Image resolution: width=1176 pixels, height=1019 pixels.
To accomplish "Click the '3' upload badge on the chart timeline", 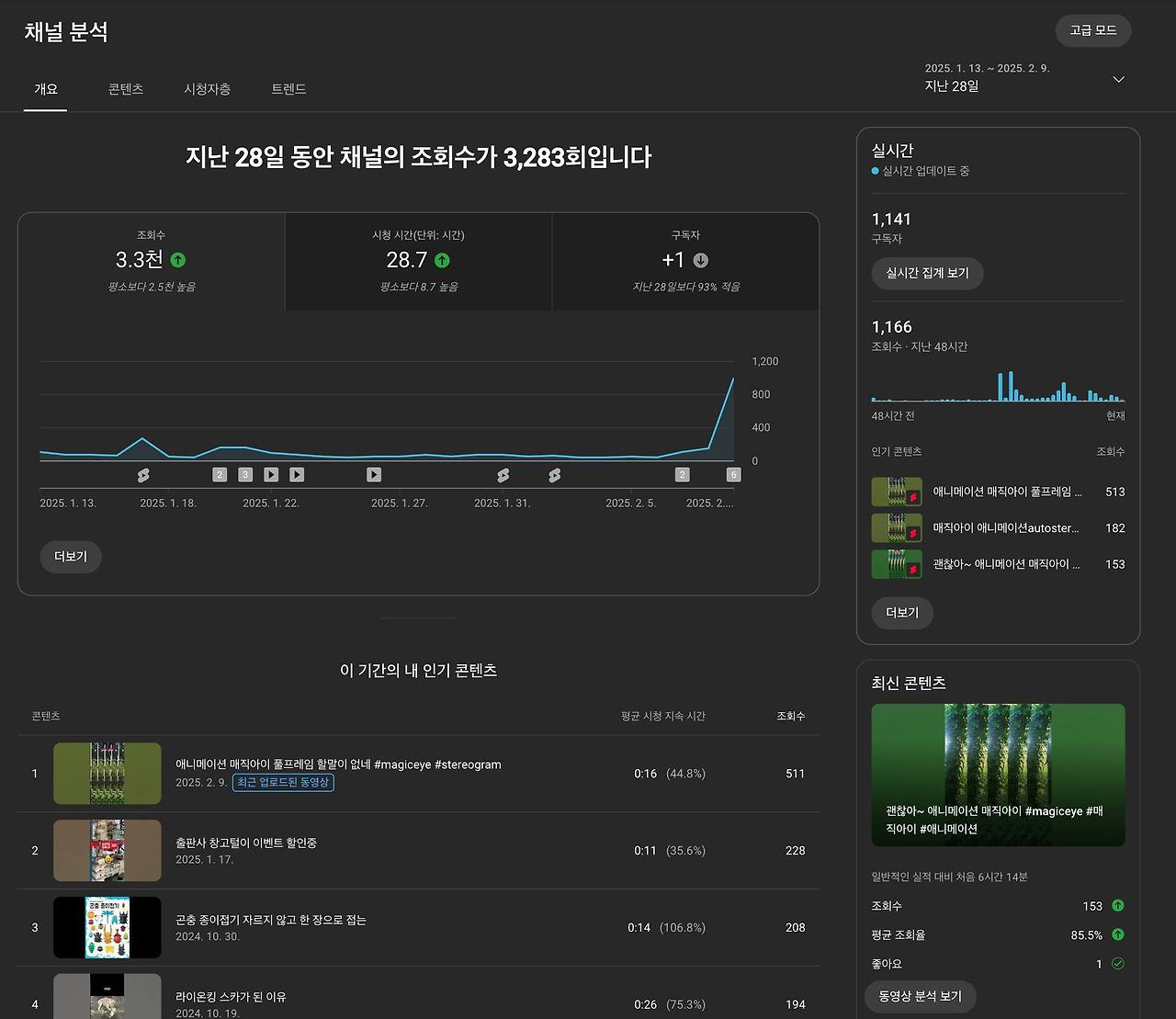I will (245, 475).
